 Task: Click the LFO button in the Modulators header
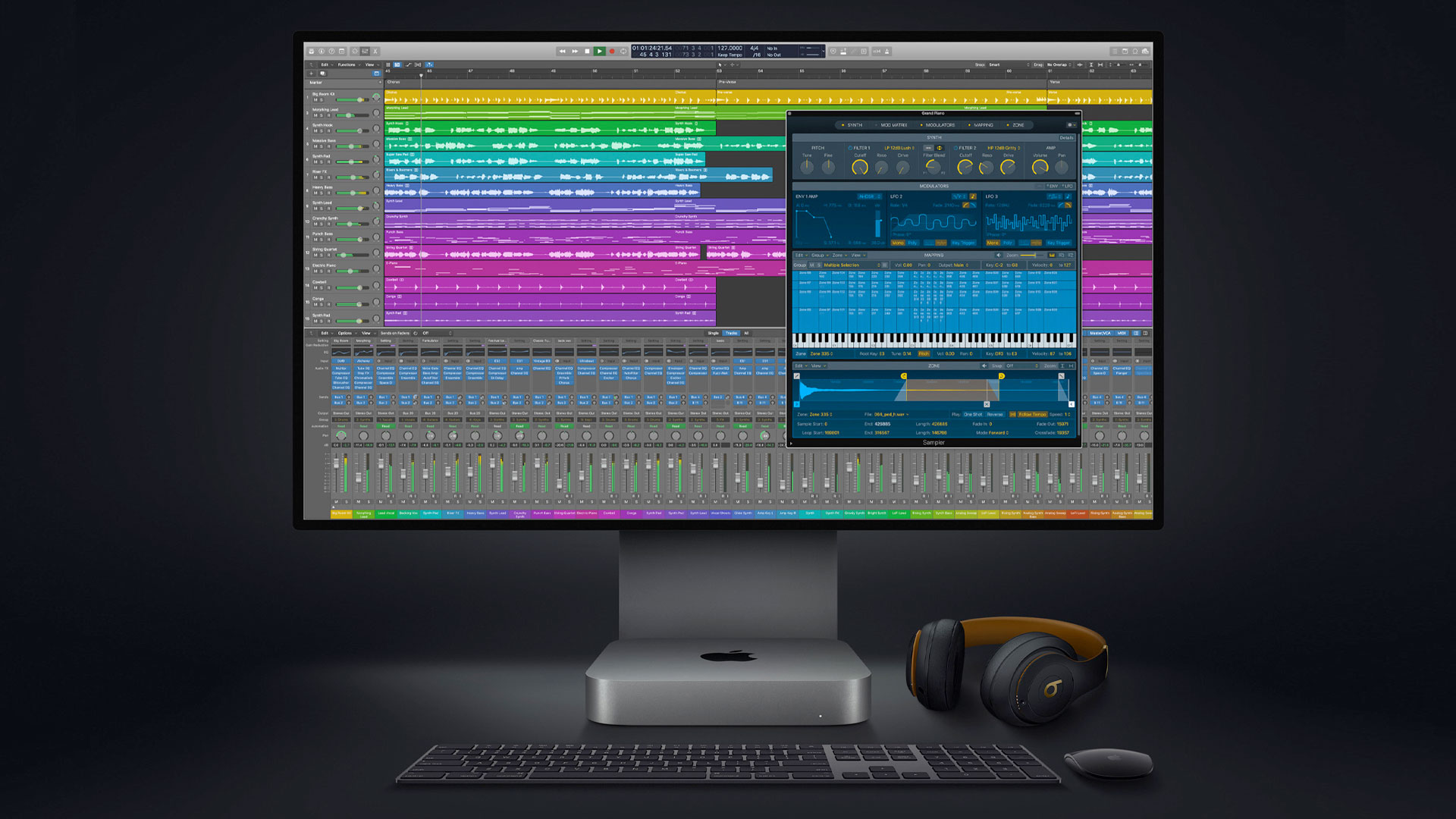click(x=1068, y=186)
